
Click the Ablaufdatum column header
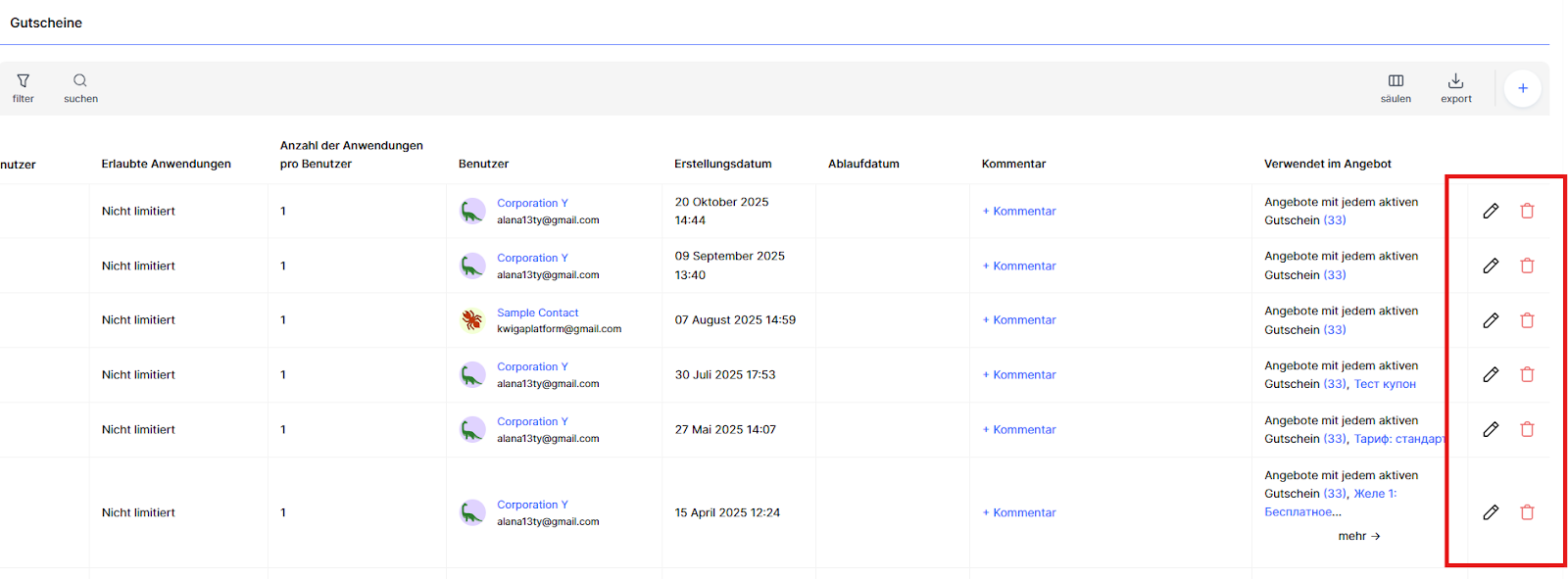[863, 164]
